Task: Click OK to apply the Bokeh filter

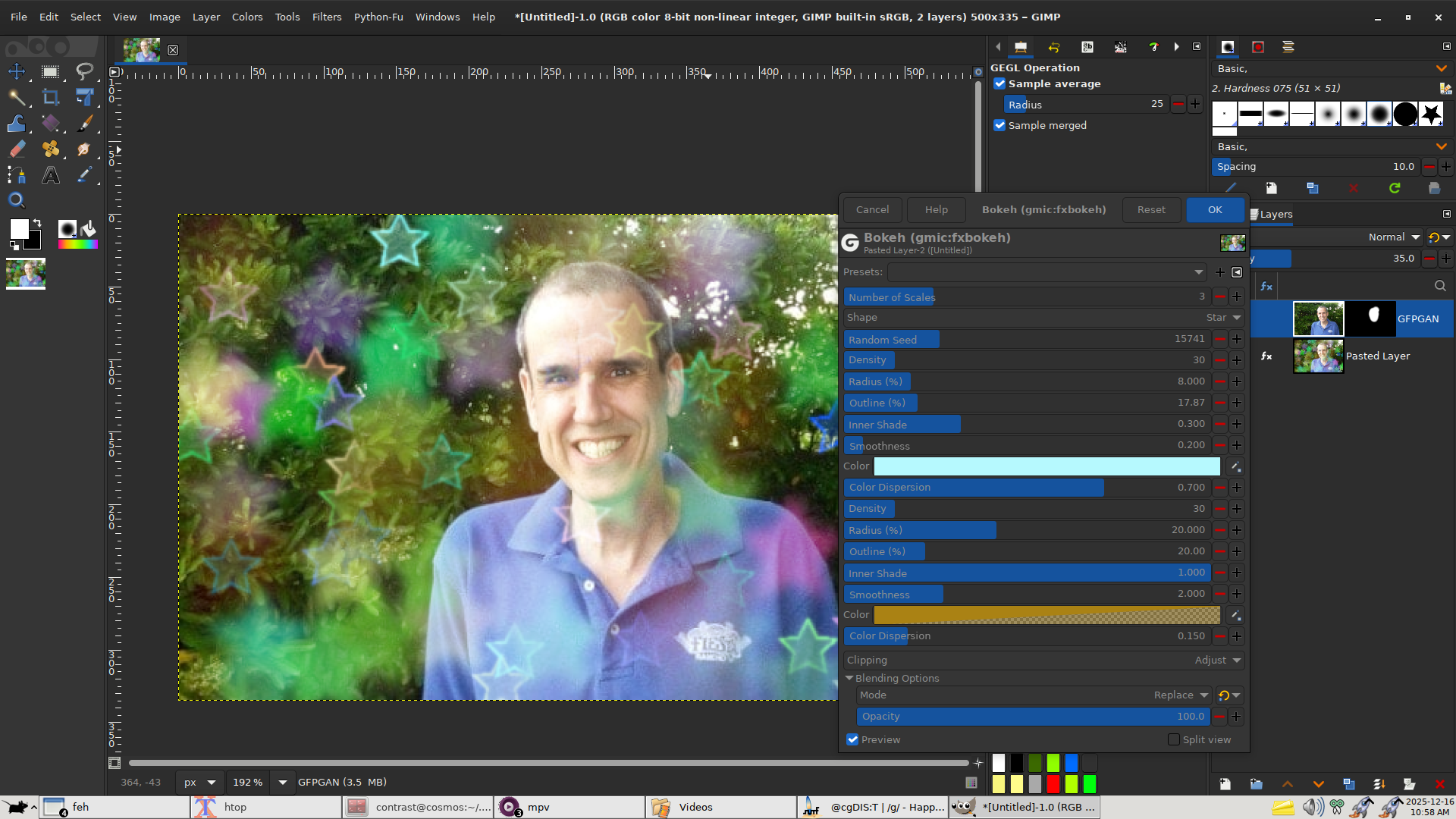Action: point(1214,210)
